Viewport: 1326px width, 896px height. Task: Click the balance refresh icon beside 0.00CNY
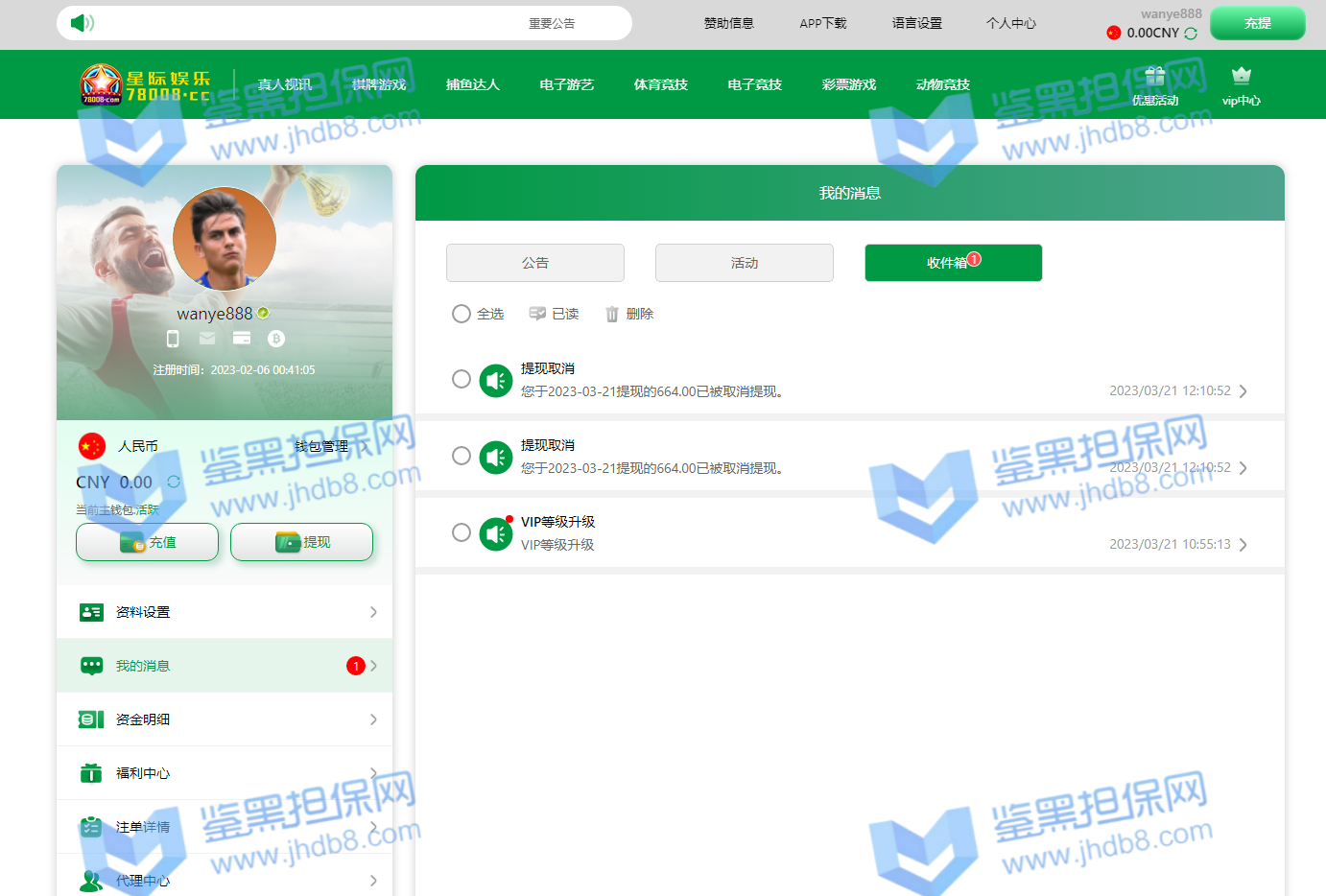tap(1191, 34)
